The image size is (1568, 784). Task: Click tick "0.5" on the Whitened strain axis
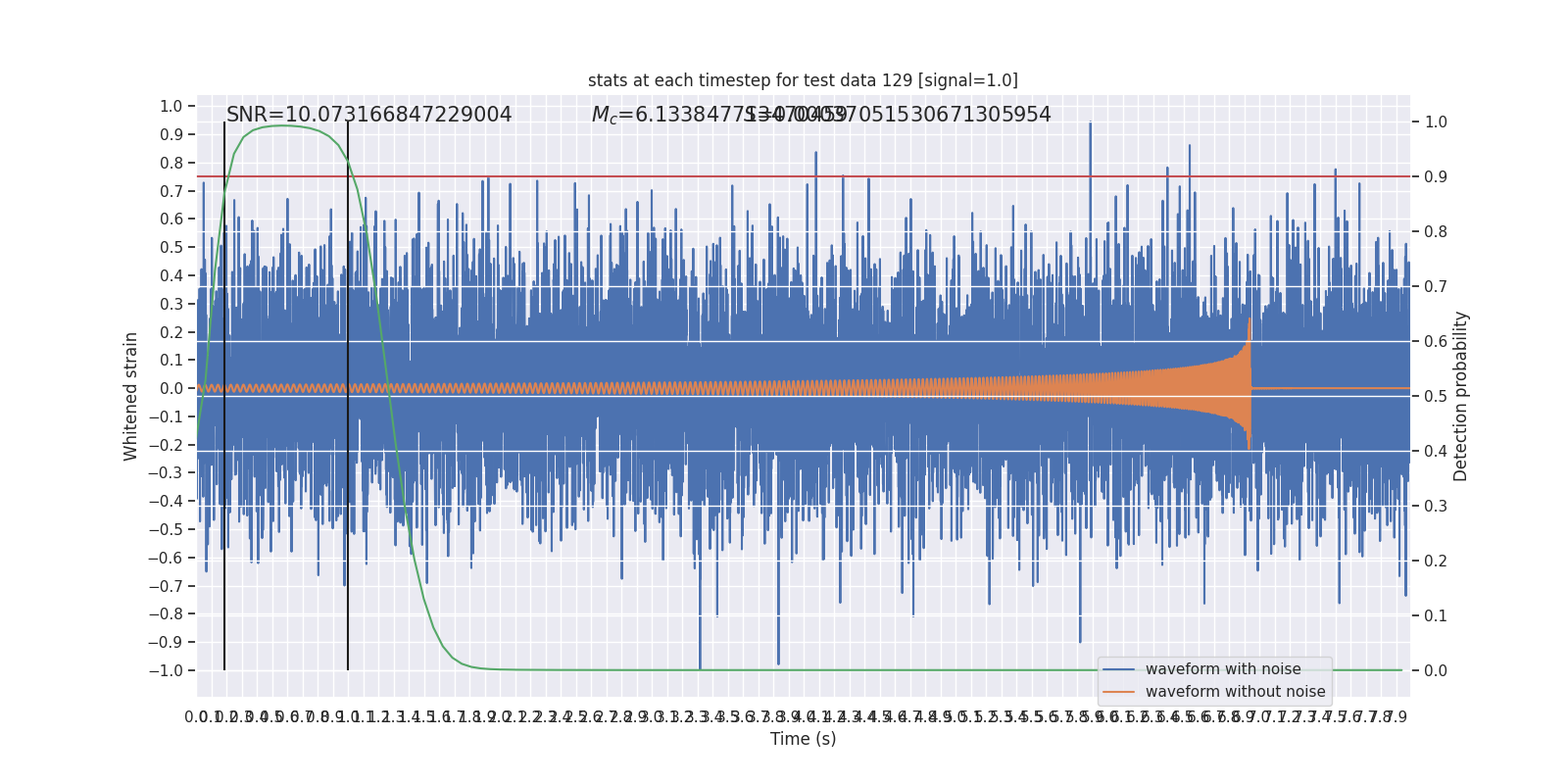[171, 247]
